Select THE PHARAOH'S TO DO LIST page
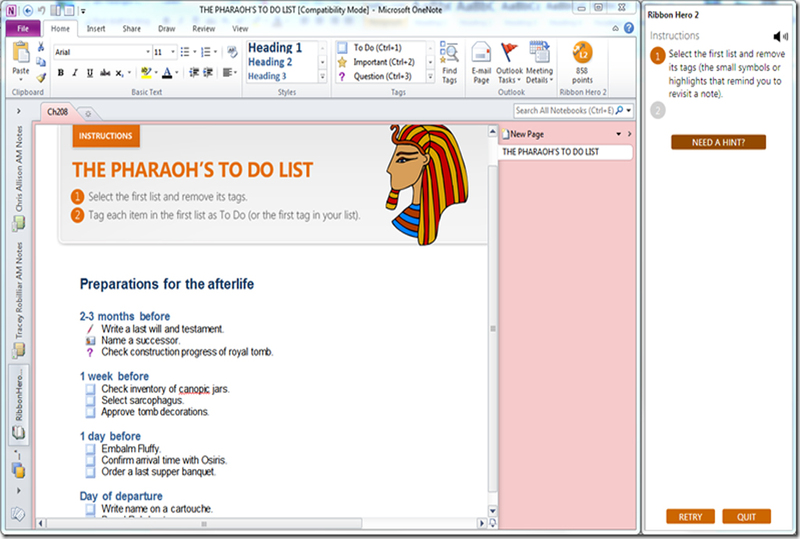 click(565, 152)
